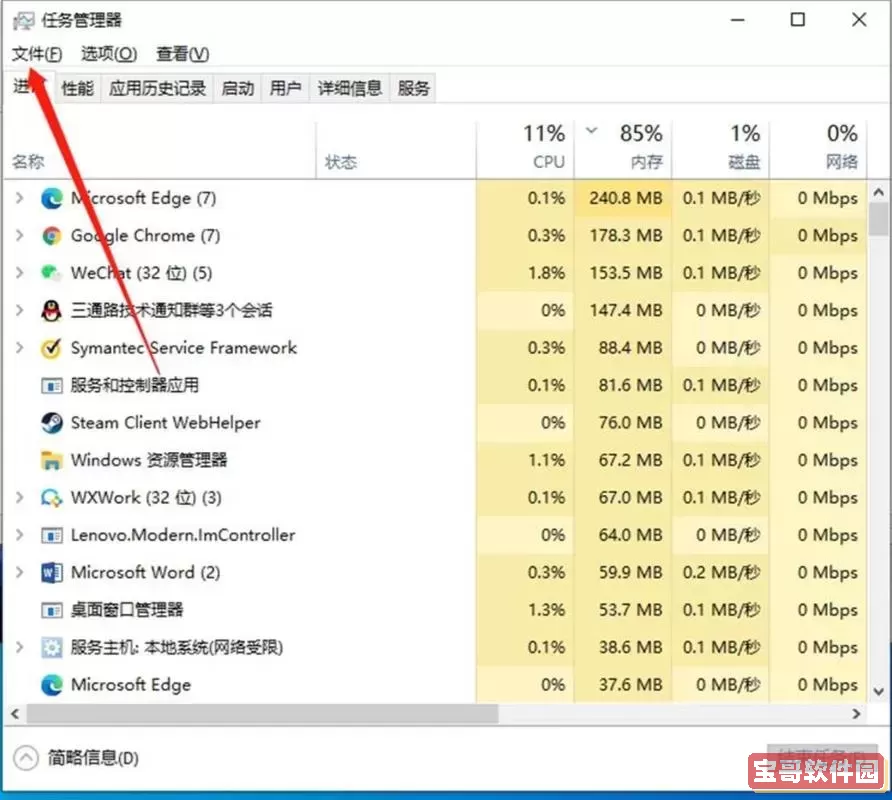Click the Google Chrome process icon
This screenshot has width=892, height=800.
[x=52, y=236]
